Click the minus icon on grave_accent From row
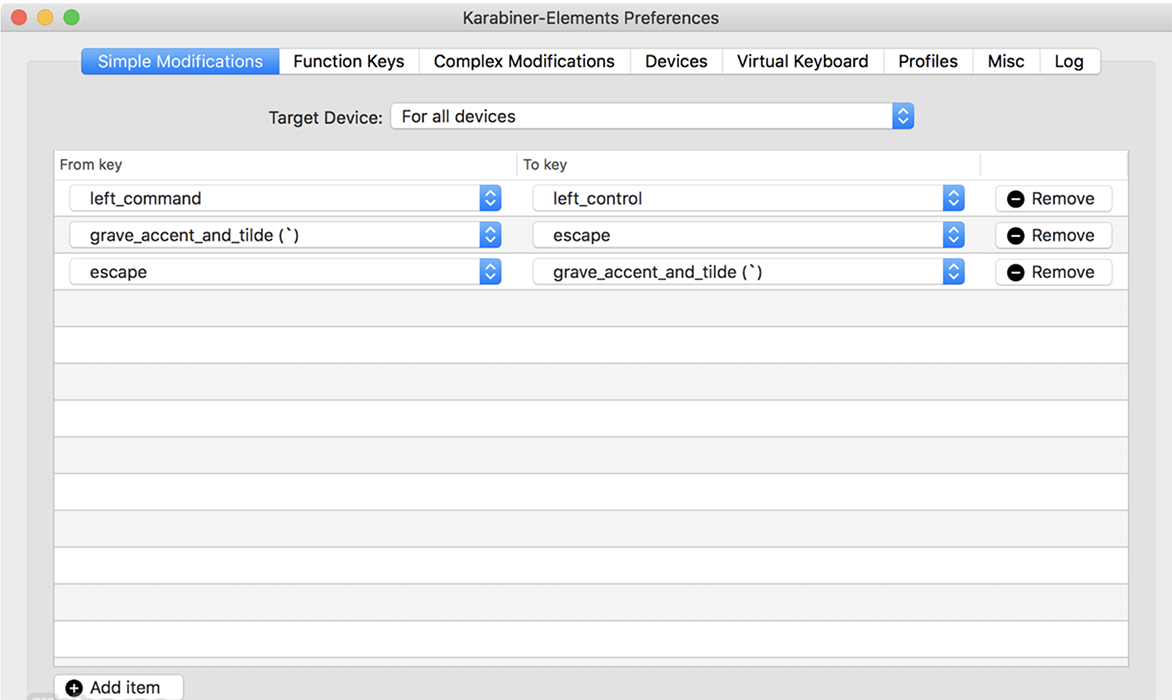Viewport: 1172px width, 700px height. tap(1015, 235)
